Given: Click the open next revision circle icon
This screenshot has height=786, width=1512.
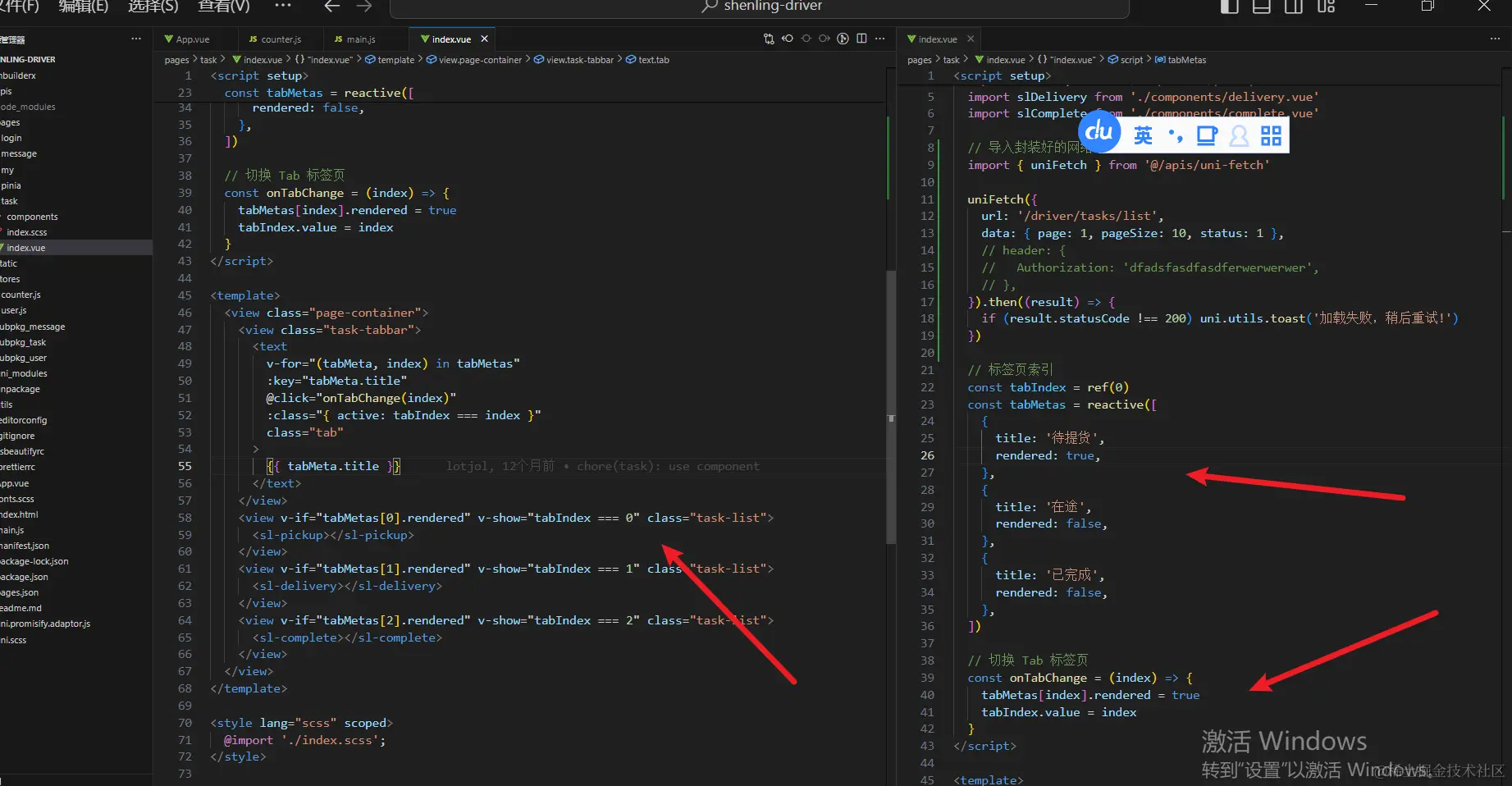Looking at the screenshot, I should (825, 39).
